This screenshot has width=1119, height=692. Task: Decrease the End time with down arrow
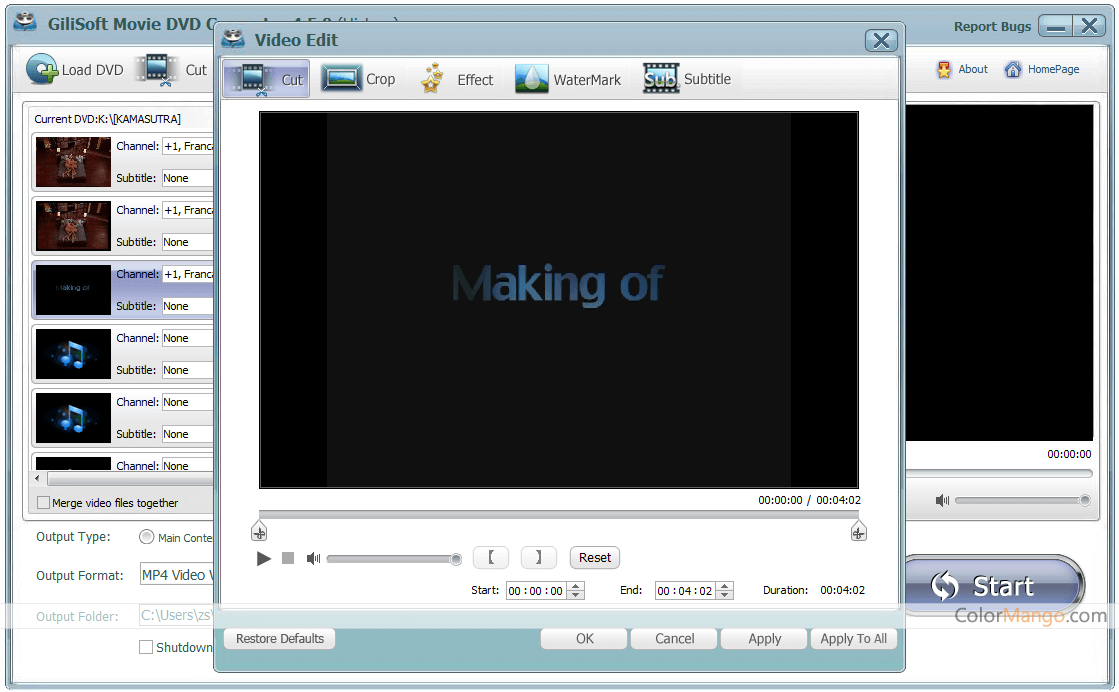725,595
